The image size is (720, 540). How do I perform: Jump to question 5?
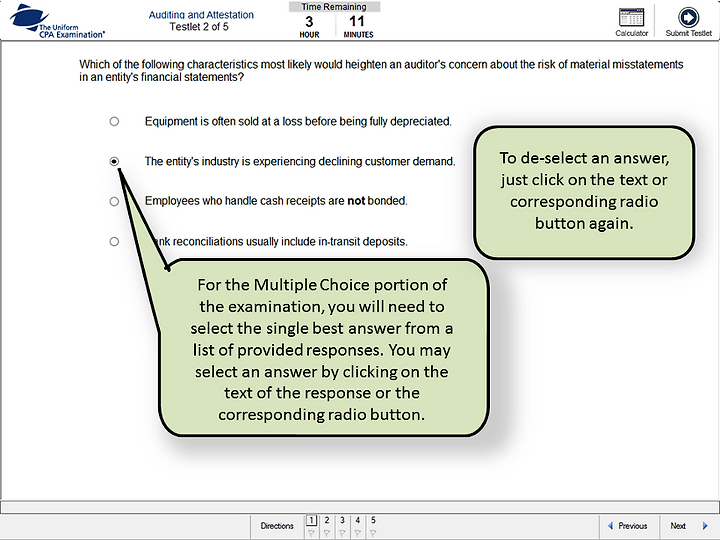click(373, 520)
